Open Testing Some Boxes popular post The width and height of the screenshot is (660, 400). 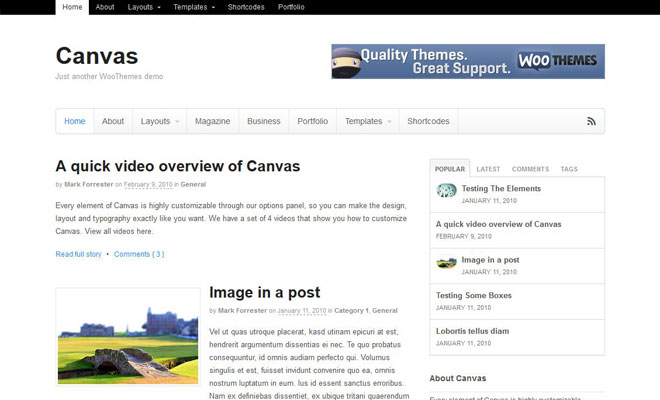(x=473, y=295)
